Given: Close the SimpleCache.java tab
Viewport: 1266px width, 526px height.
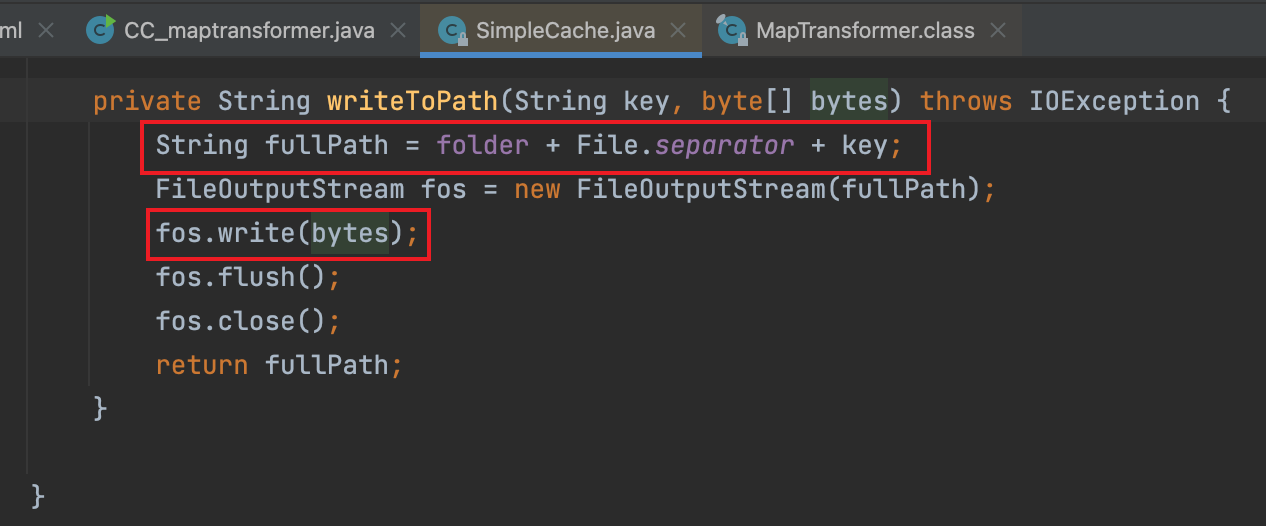Looking at the screenshot, I should [x=679, y=30].
